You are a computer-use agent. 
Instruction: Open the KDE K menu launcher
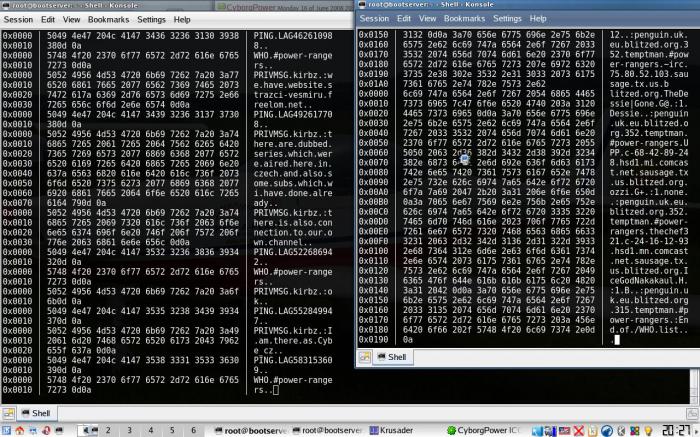(7, 430)
